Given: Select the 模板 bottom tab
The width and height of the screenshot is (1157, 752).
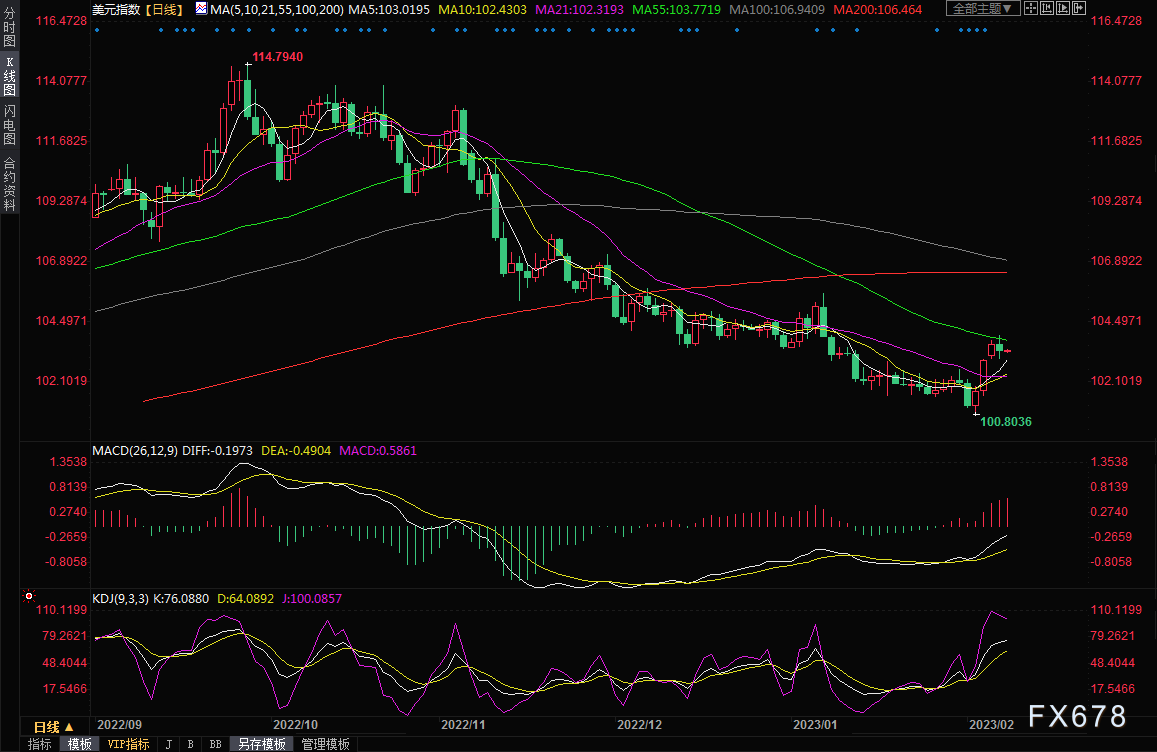Looking at the screenshot, I should pyautogui.click(x=80, y=744).
